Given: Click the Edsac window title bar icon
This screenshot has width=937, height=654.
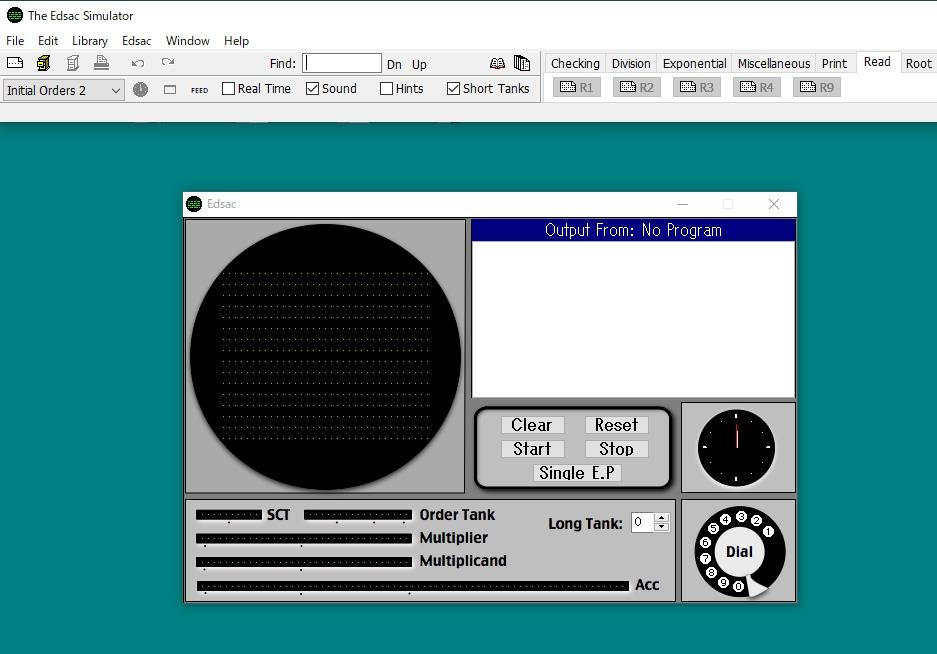Looking at the screenshot, I should (x=194, y=204).
